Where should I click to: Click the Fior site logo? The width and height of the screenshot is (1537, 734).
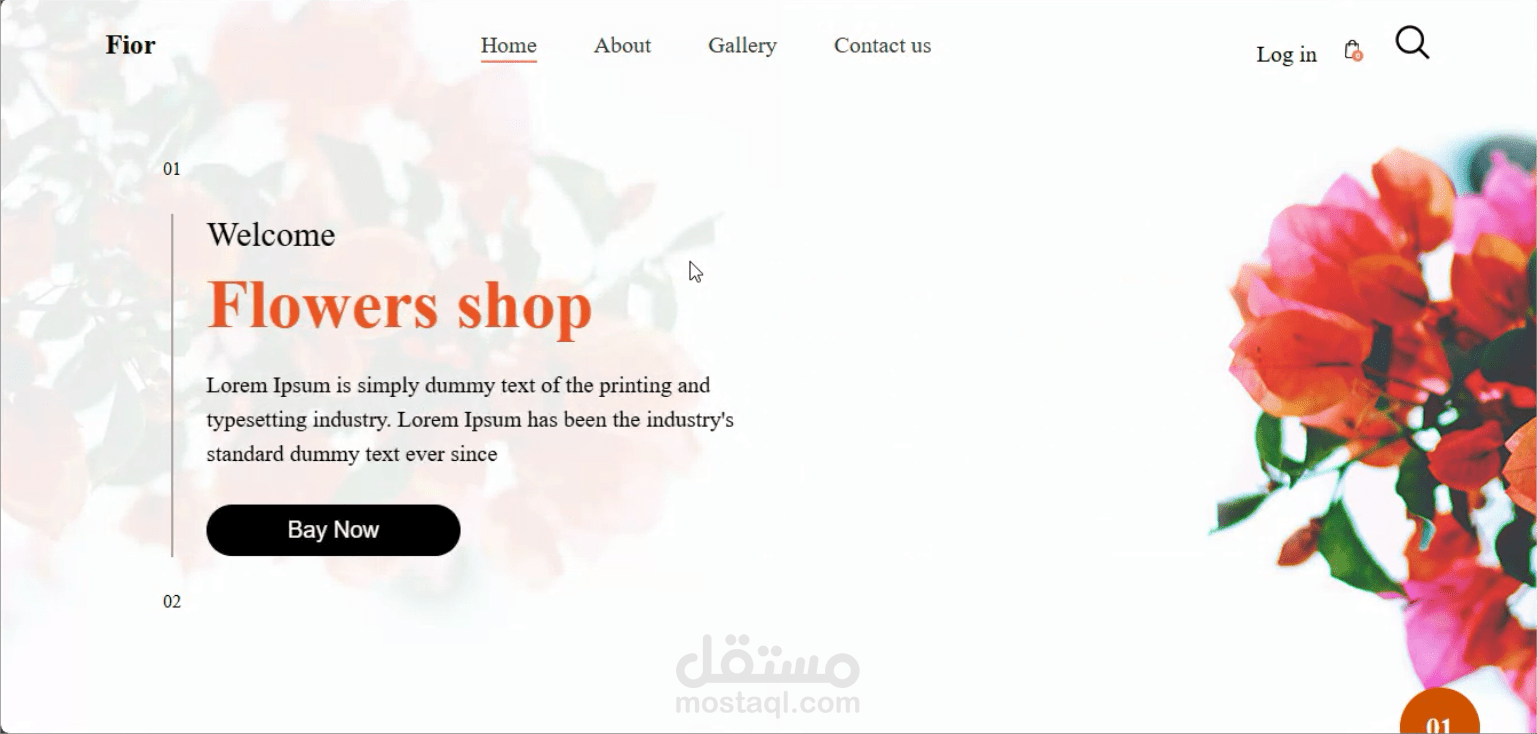(131, 45)
